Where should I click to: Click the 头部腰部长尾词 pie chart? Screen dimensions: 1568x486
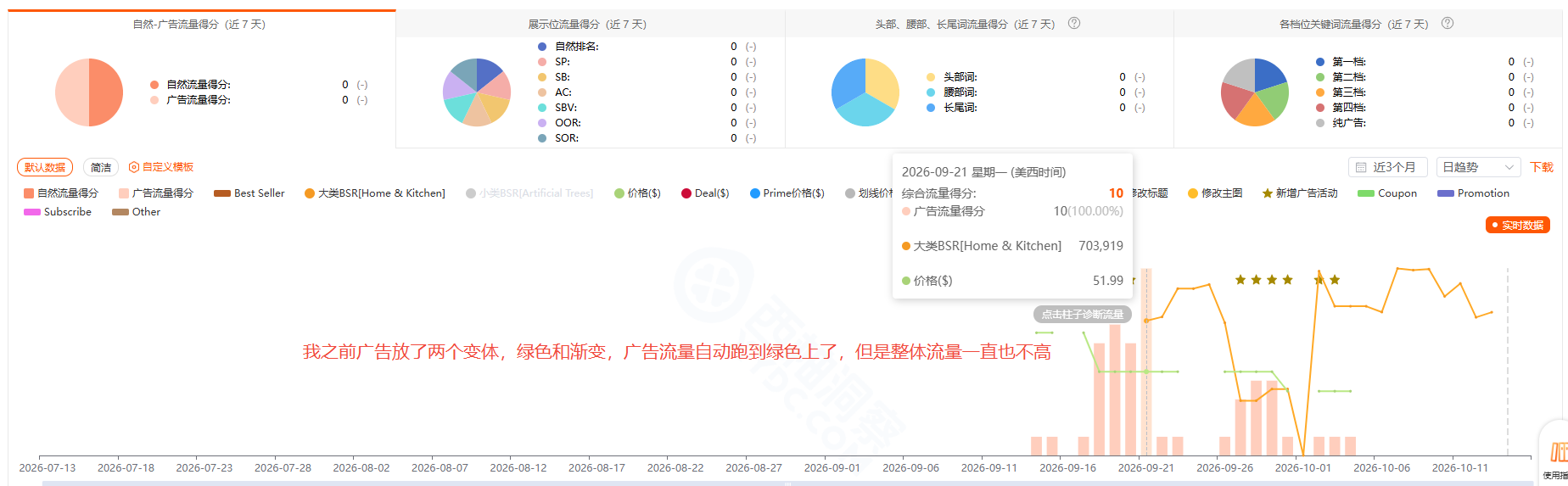coord(865,92)
